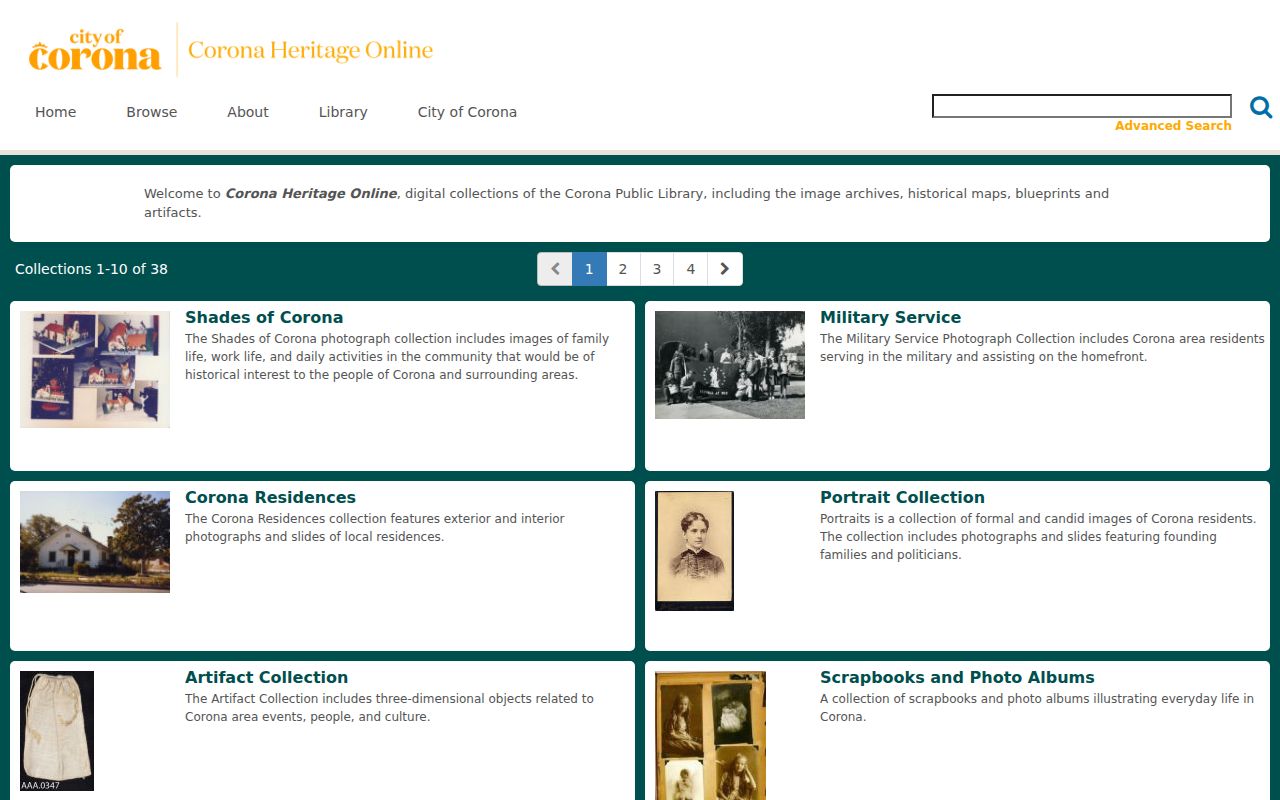Click the Shades of Corona description text
Screen dimensions: 1280x800
397,357
